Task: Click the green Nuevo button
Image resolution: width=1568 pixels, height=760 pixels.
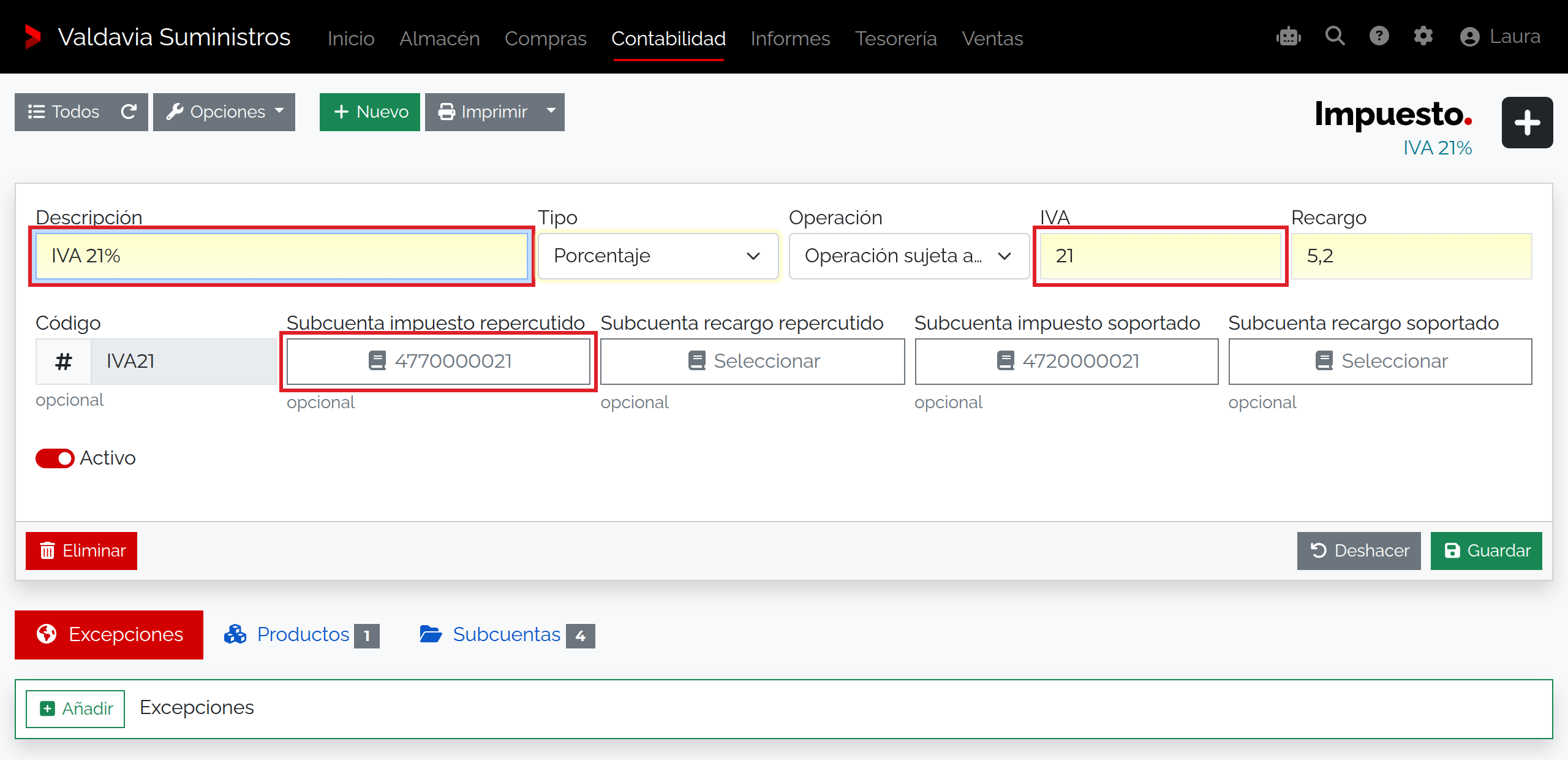Action: (370, 112)
